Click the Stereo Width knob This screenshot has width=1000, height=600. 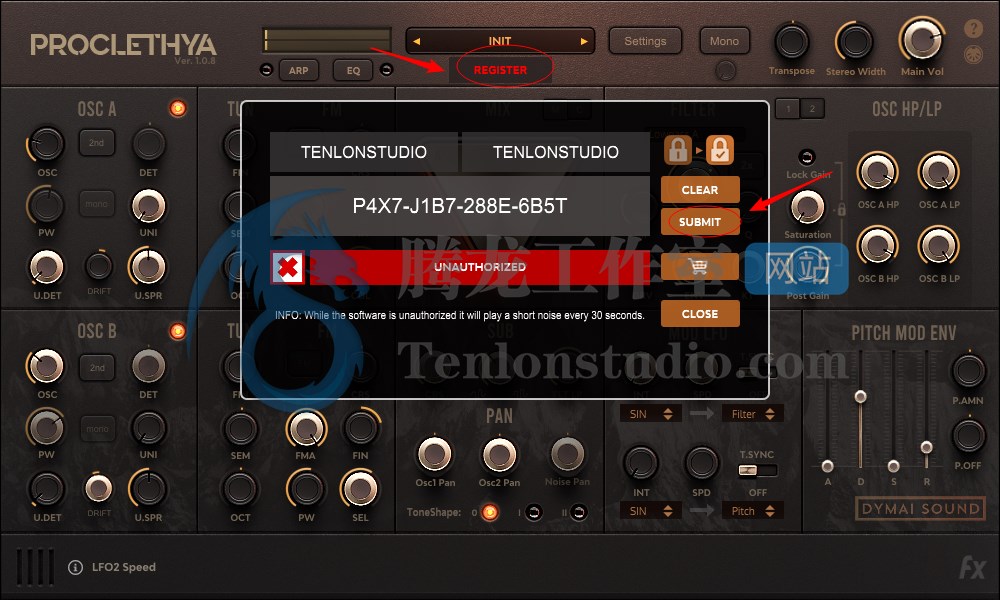(855, 42)
